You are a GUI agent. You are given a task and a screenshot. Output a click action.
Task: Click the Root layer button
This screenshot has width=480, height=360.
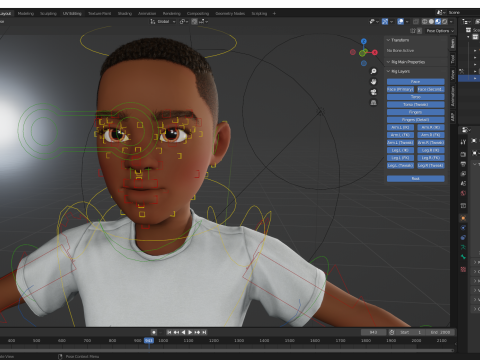point(416,179)
